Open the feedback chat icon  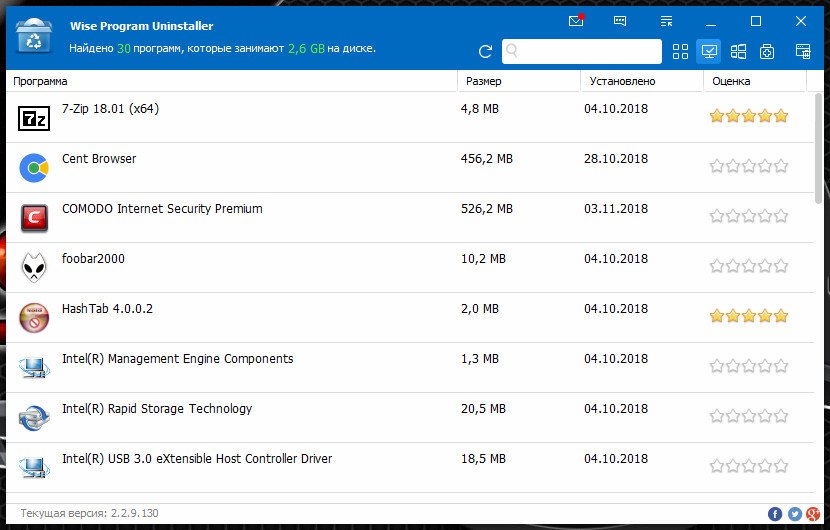point(620,21)
